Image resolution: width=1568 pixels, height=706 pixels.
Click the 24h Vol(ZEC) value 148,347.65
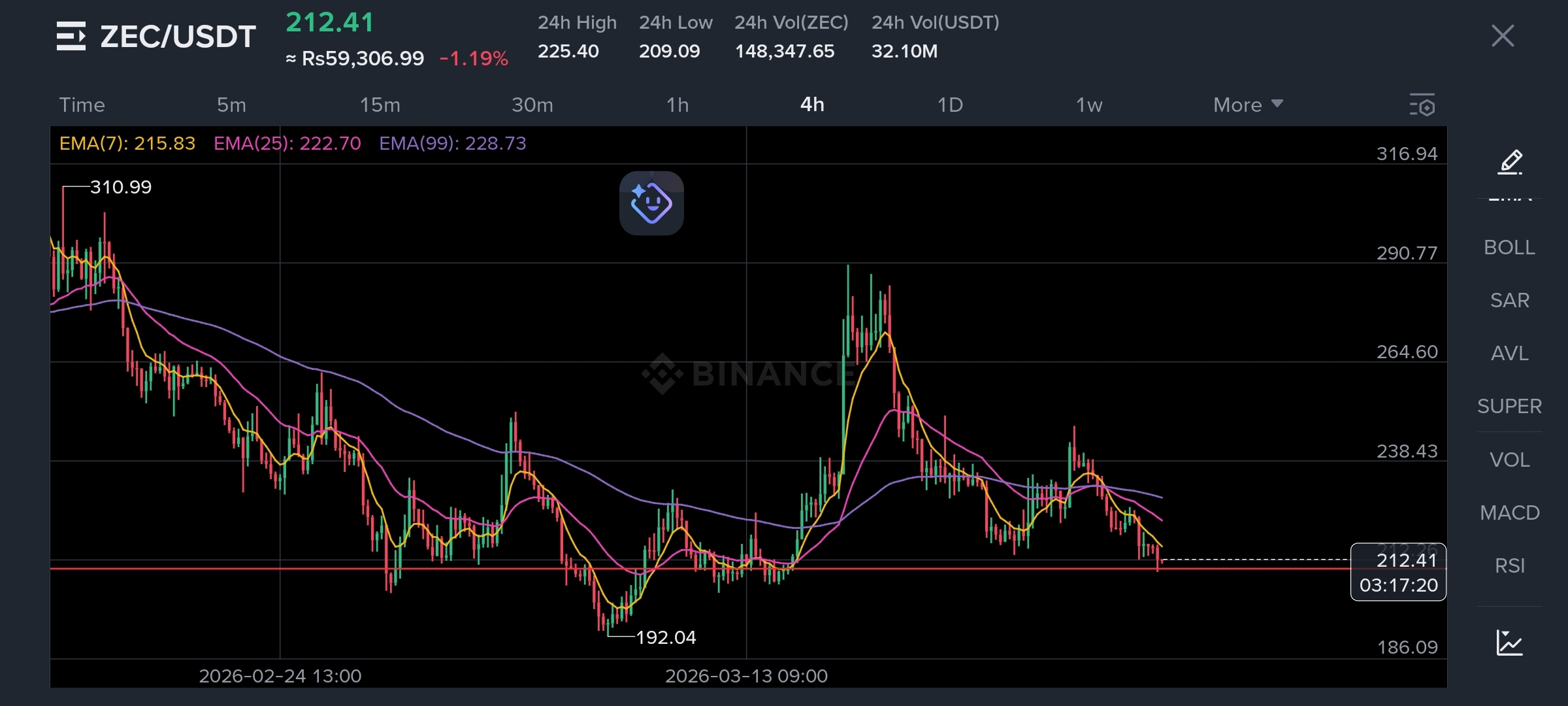pyautogui.click(x=785, y=51)
